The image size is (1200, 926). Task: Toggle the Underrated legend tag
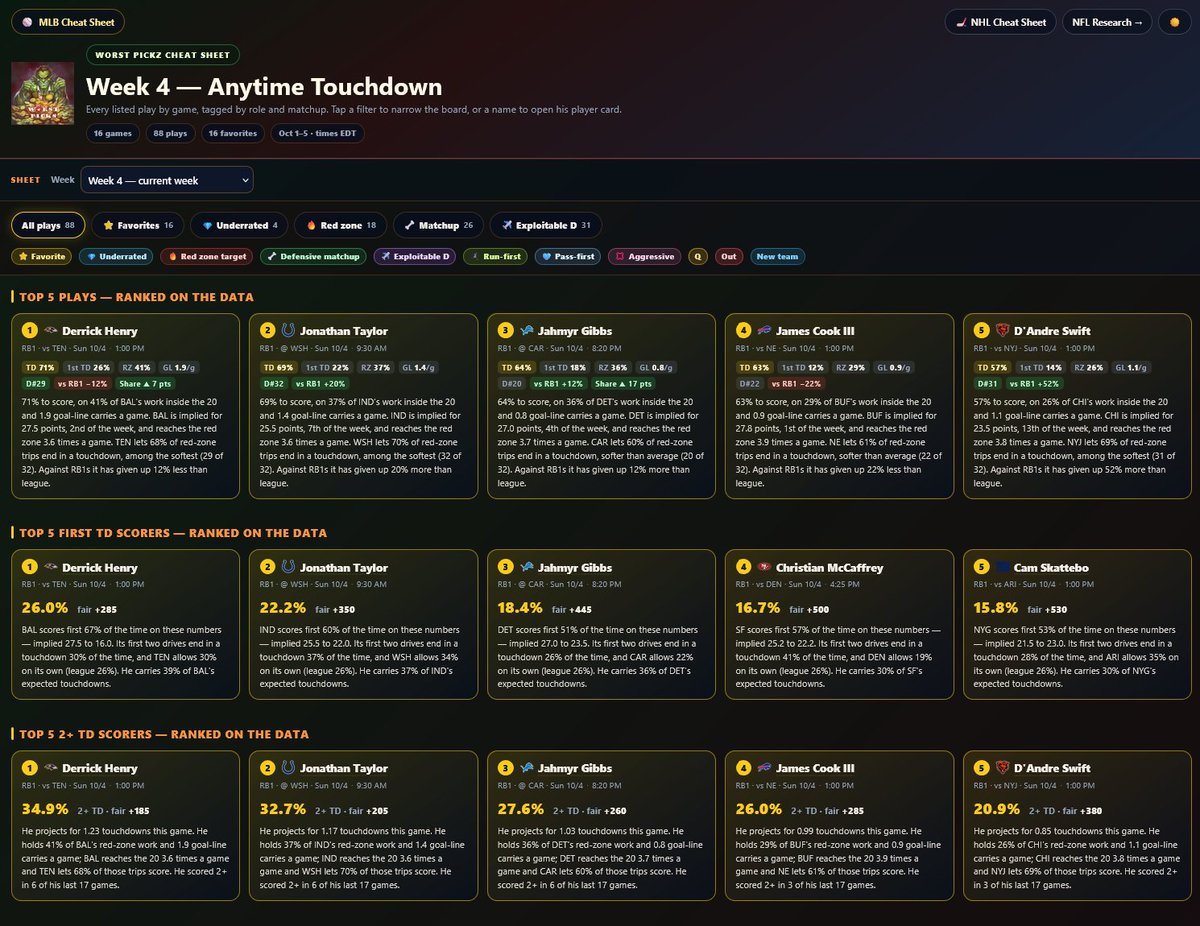pos(116,256)
